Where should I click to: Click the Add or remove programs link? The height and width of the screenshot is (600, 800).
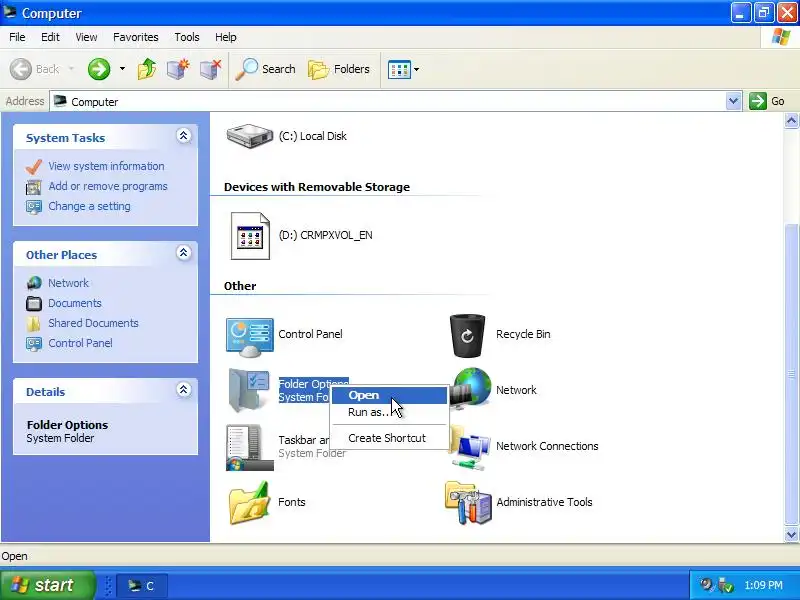tap(108, 186)
